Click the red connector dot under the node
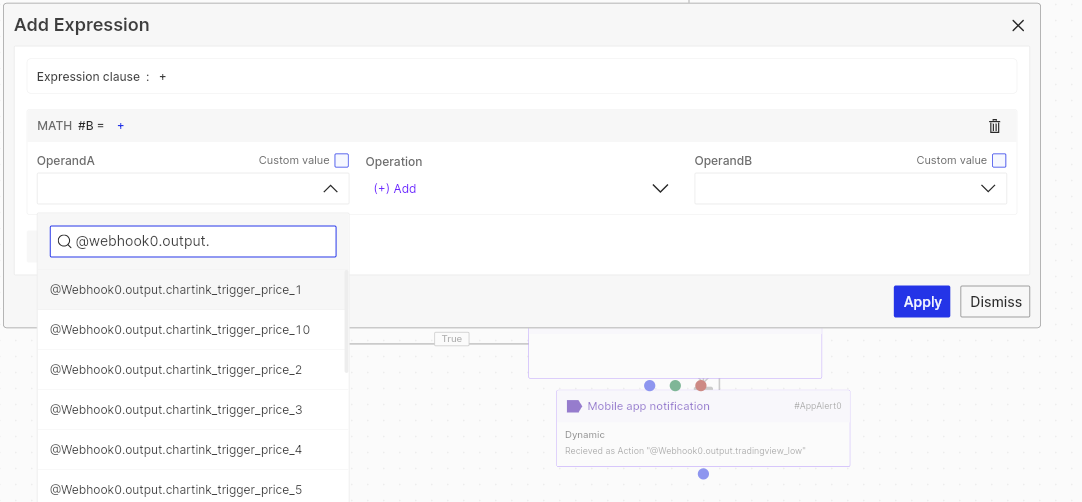Image resolution: width=1082 pixels, height=502 pixels. [701, 386]
